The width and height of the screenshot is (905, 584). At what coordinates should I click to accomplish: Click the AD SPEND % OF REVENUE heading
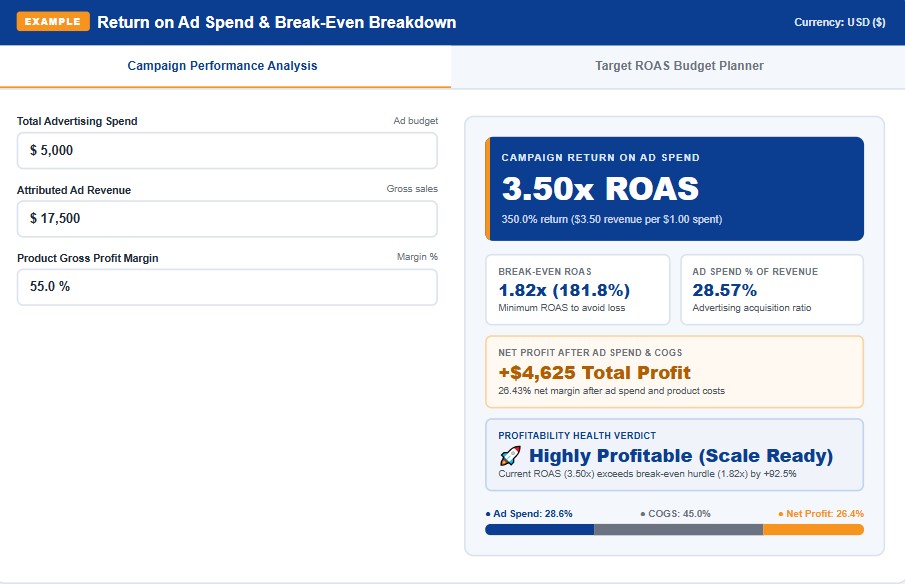(755, 272)
